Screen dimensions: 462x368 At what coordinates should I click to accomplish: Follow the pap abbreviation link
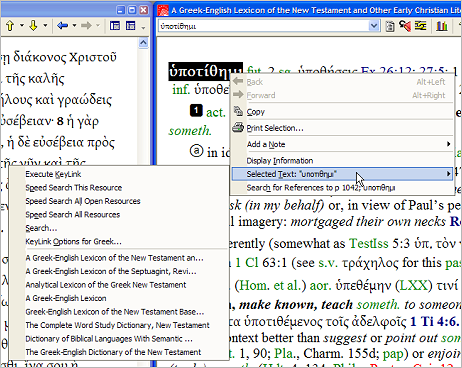(392, 354)
